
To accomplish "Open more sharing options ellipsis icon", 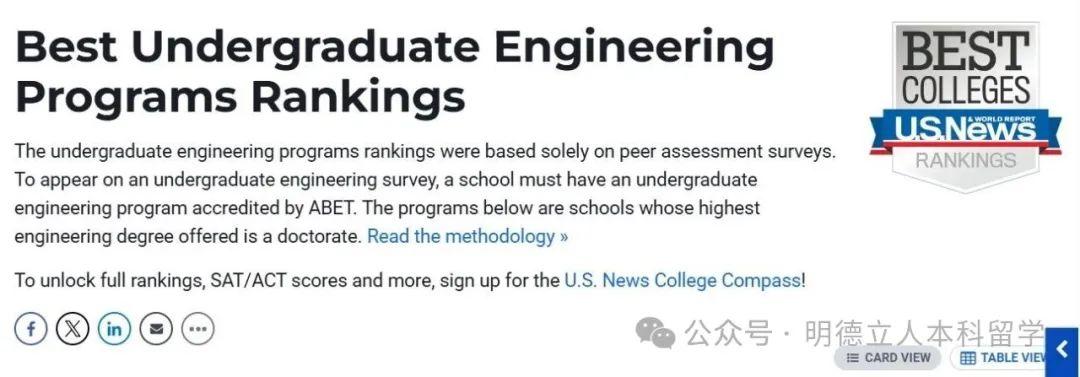I will coord(198,329).
